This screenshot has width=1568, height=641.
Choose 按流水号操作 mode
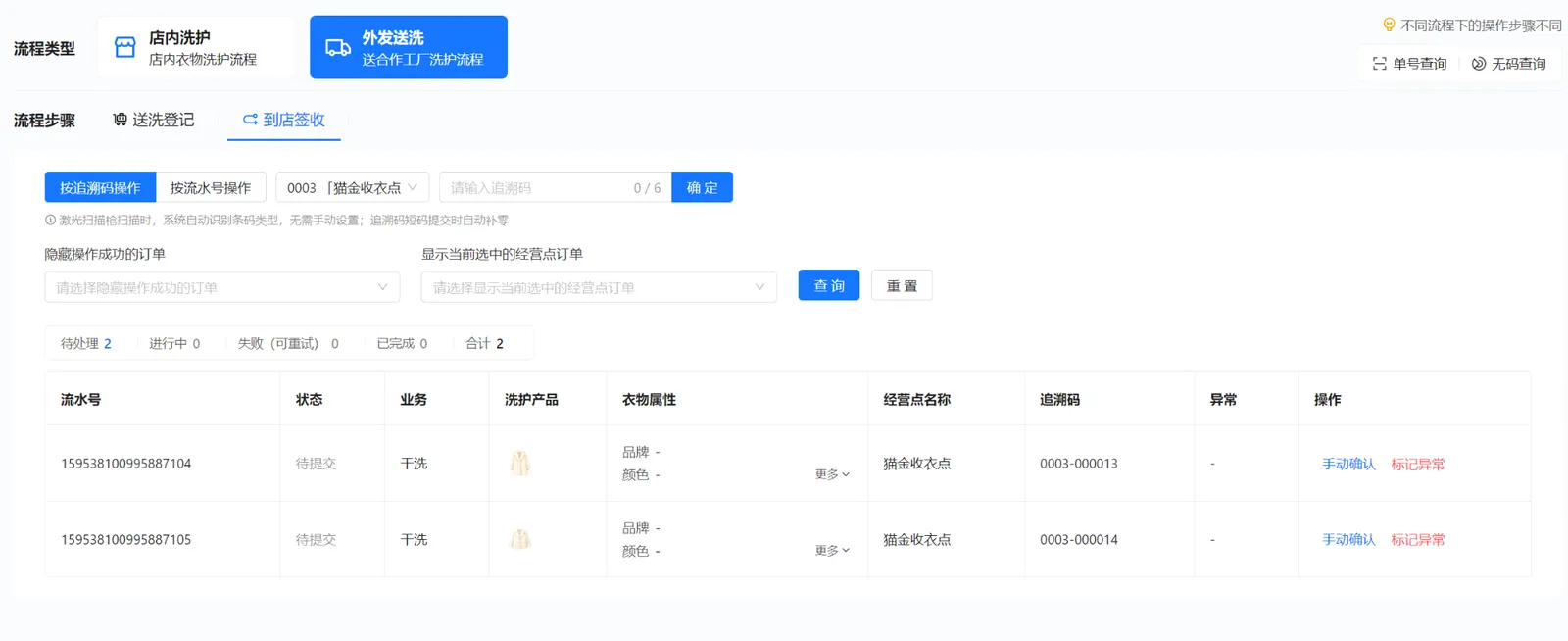[211, 187]
